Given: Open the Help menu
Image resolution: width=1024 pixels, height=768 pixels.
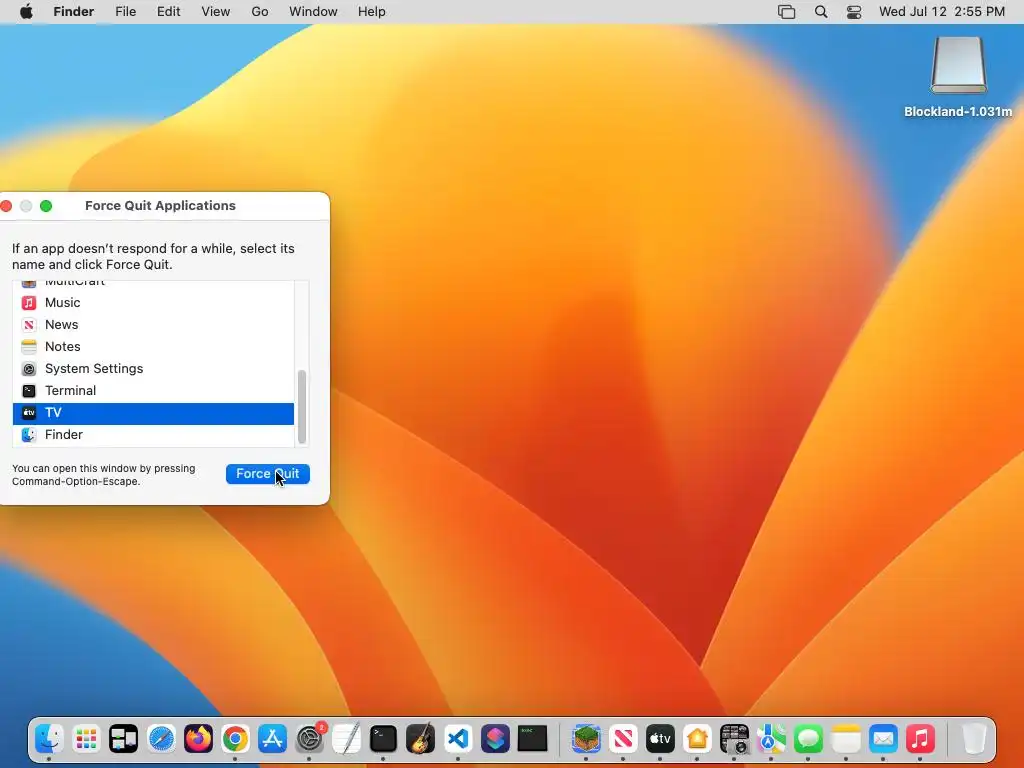Looking at the screenshot, I should point(372,12).
